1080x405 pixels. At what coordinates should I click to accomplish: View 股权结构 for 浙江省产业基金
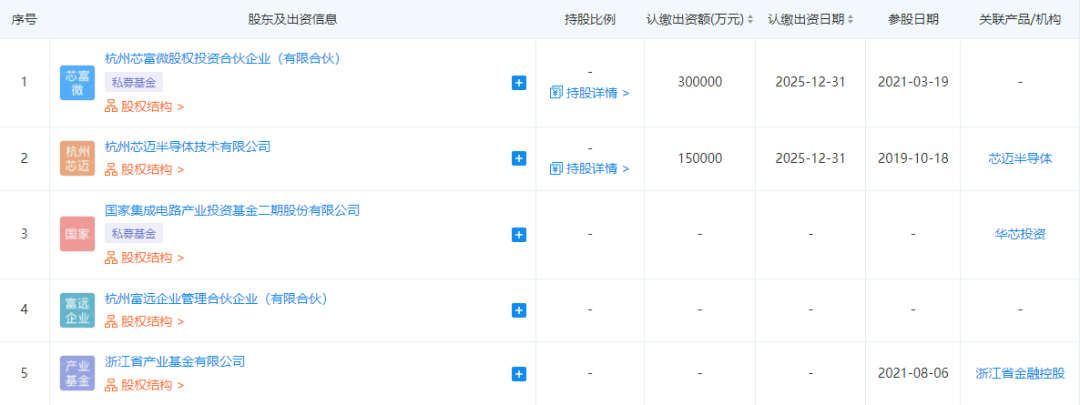[145, 384]
